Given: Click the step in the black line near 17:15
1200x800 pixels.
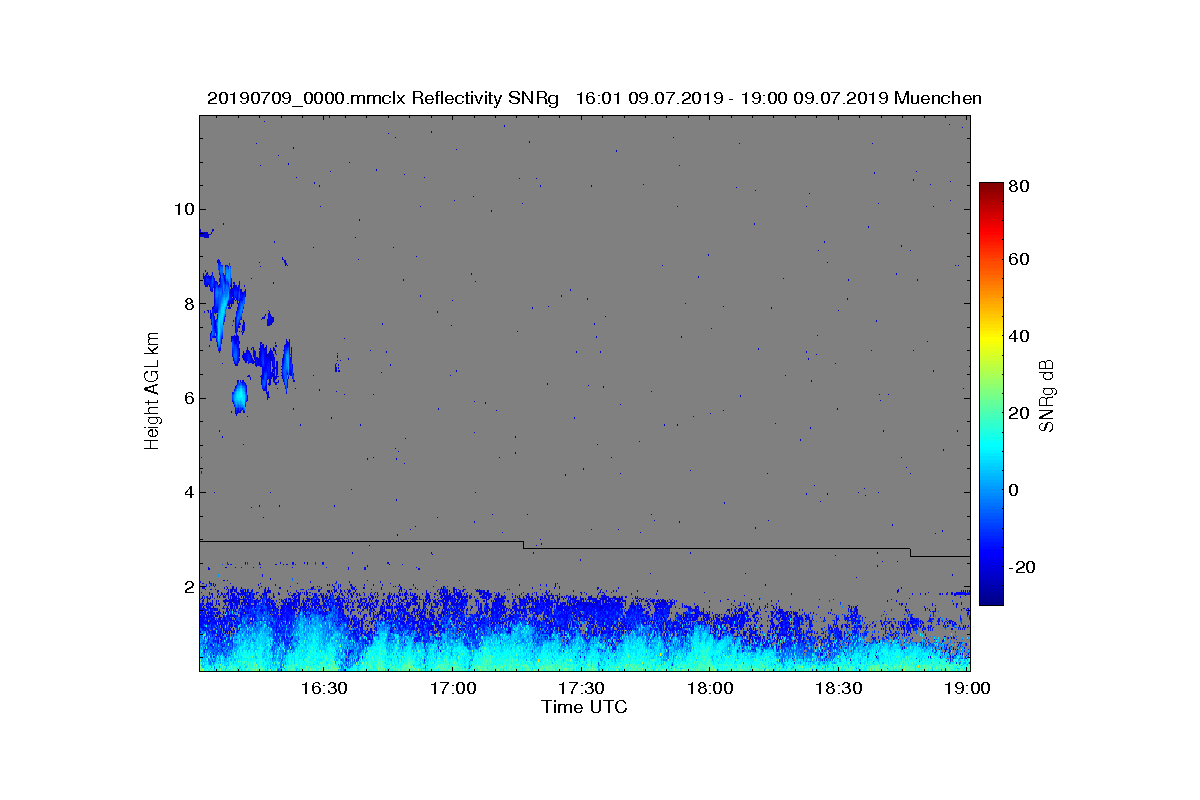Looking at the screenshot, I should (x=523, y=545).
